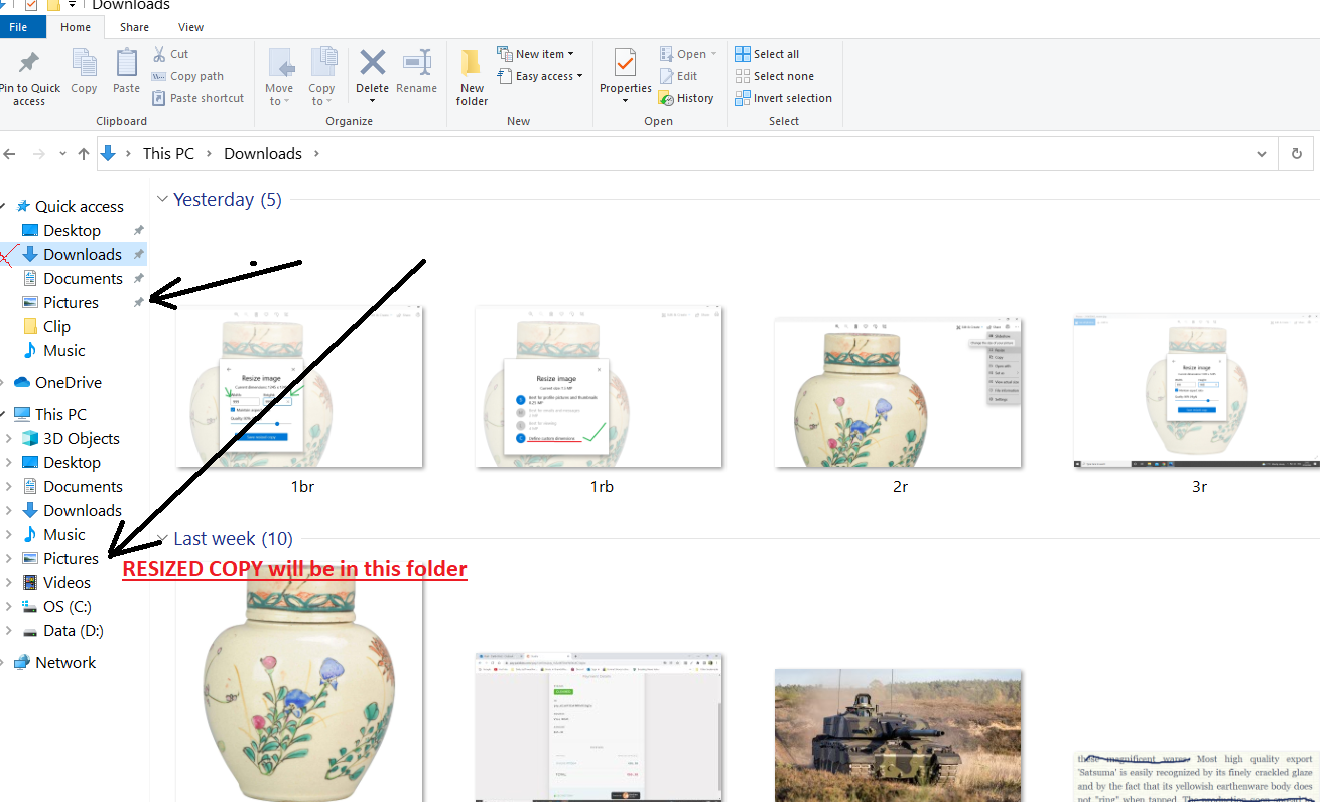Collapse the Yesterday file group
Viewport: 1320px width, 802px height.
162,200
